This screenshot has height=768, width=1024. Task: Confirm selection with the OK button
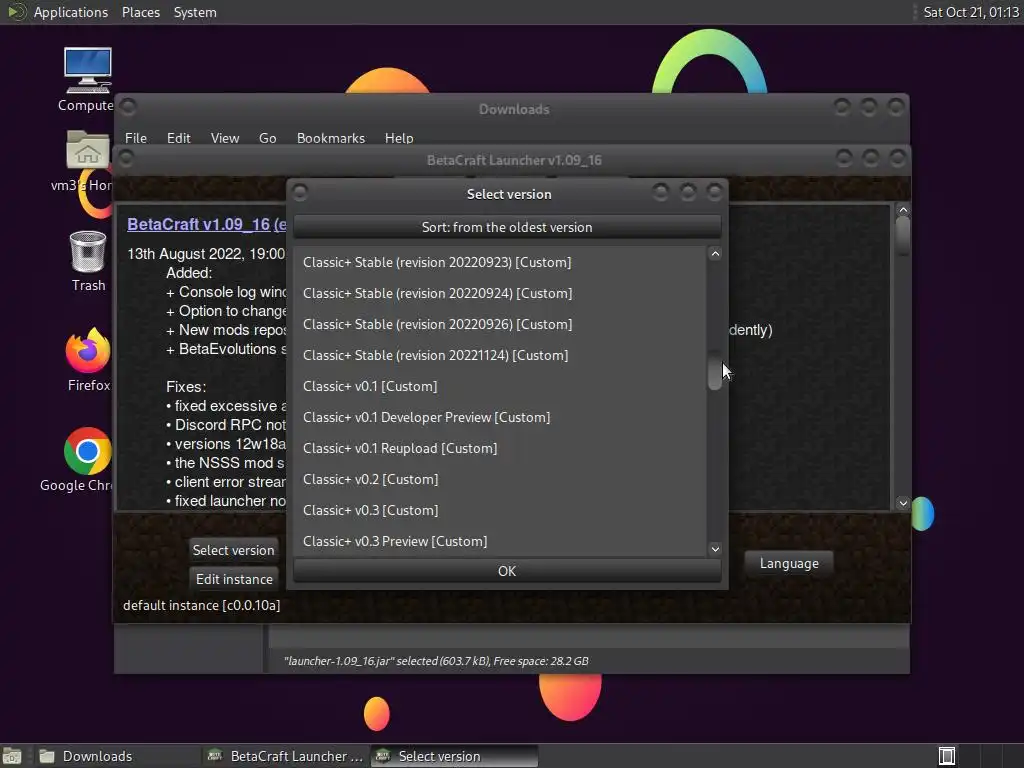[x=507, y=571]
